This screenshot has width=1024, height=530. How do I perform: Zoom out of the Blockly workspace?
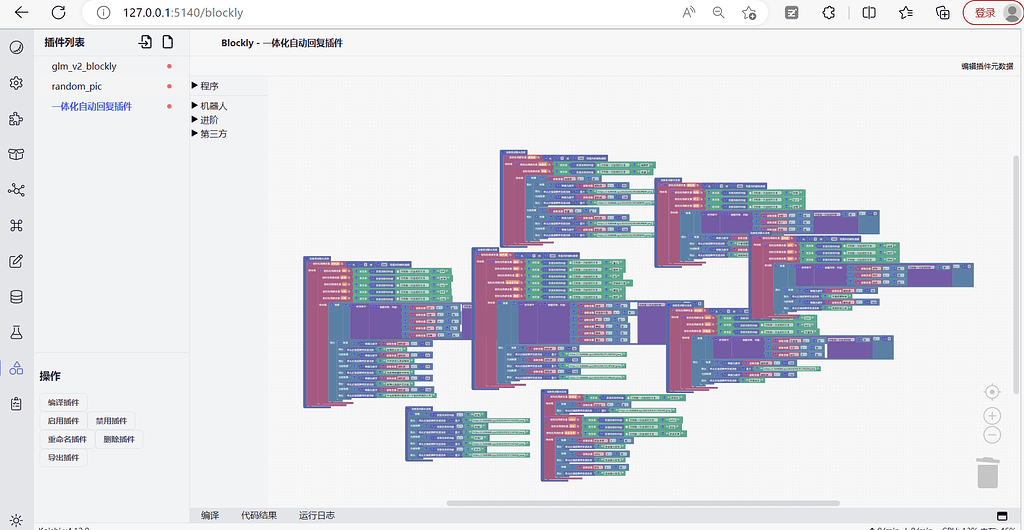click(x=992, y=435)
